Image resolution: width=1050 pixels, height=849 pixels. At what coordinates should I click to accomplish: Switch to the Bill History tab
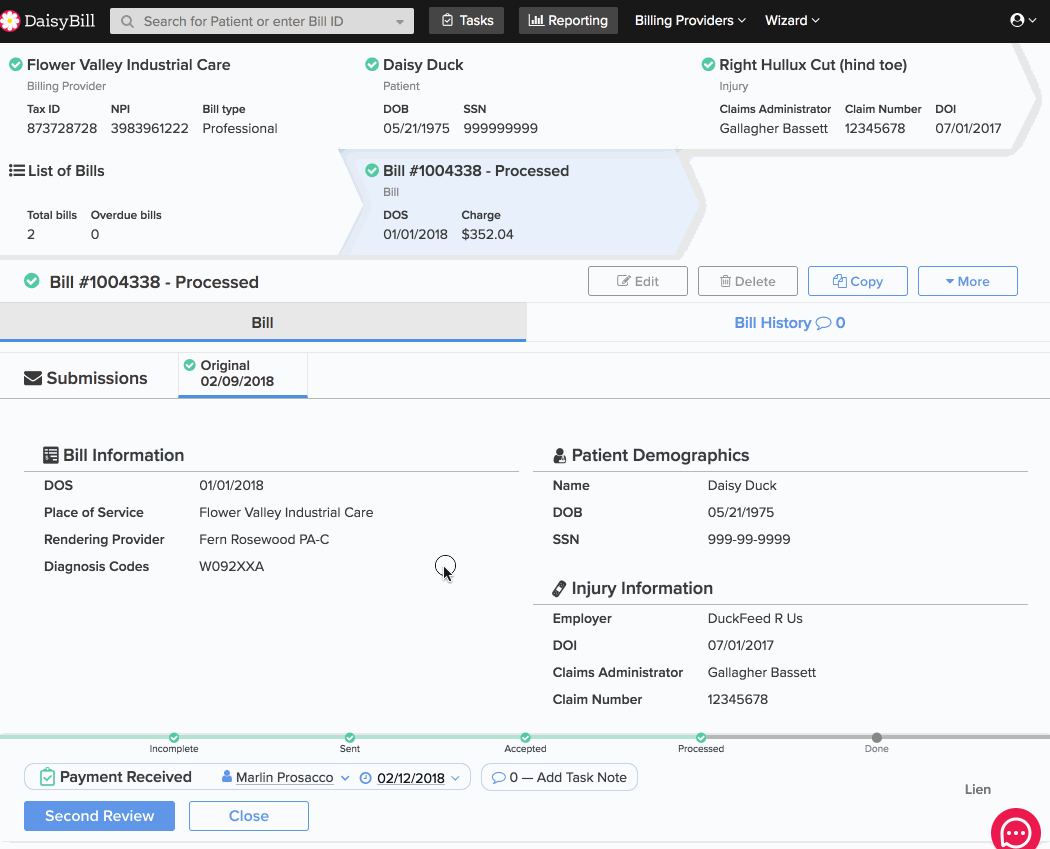[x=789, y=323]
